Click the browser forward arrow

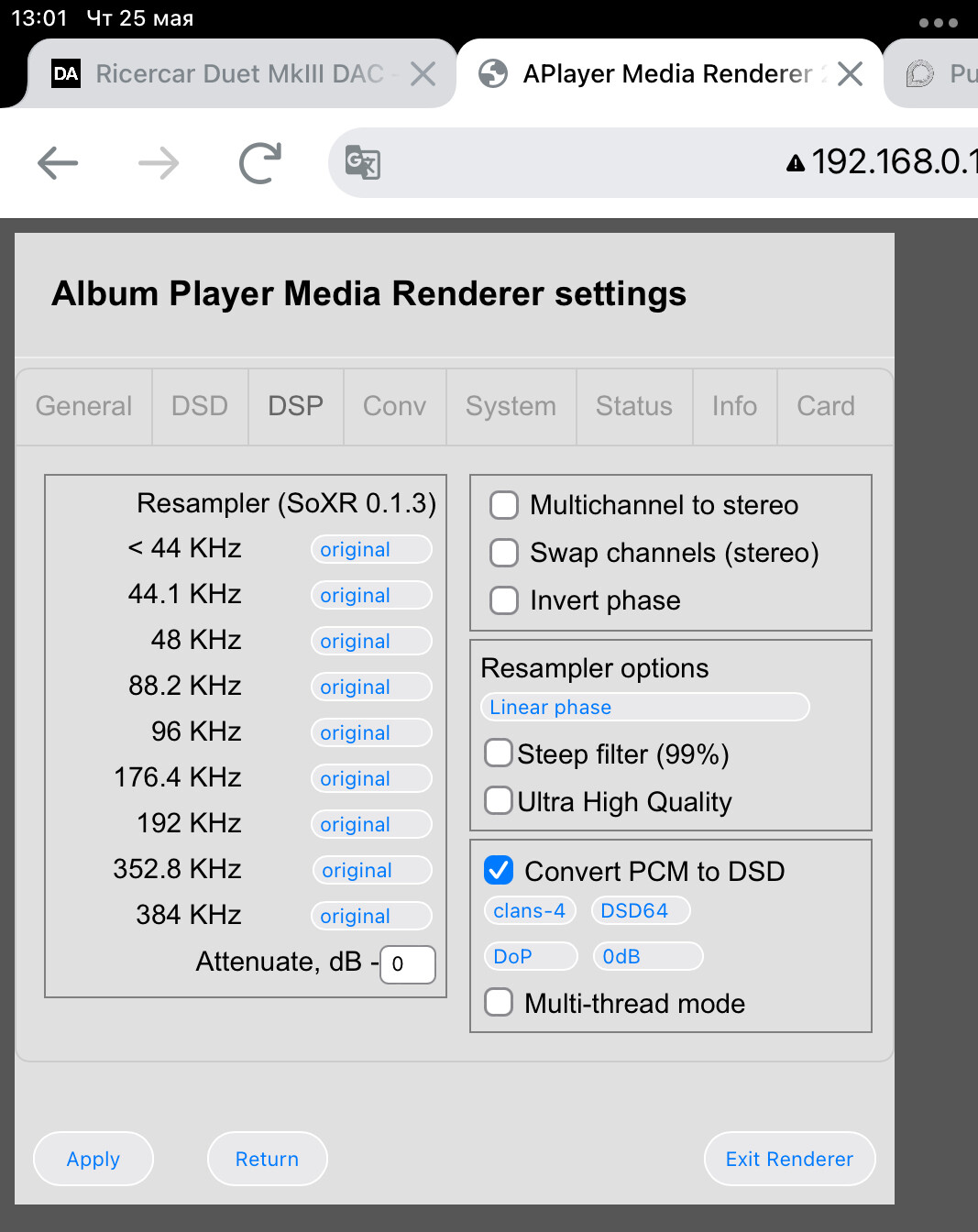point(159,163)
